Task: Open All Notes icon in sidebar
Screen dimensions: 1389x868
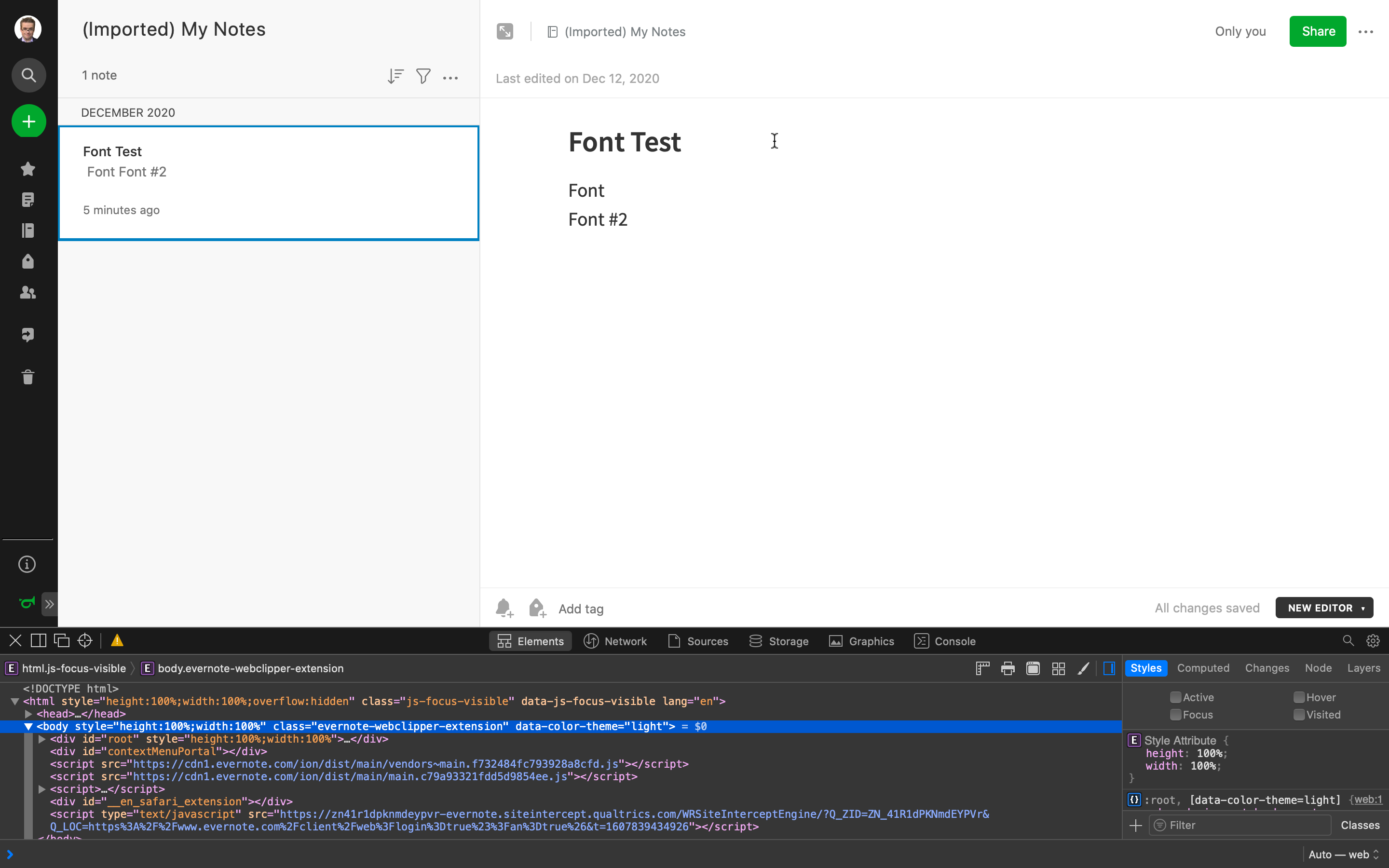Action: click(27, 200)
